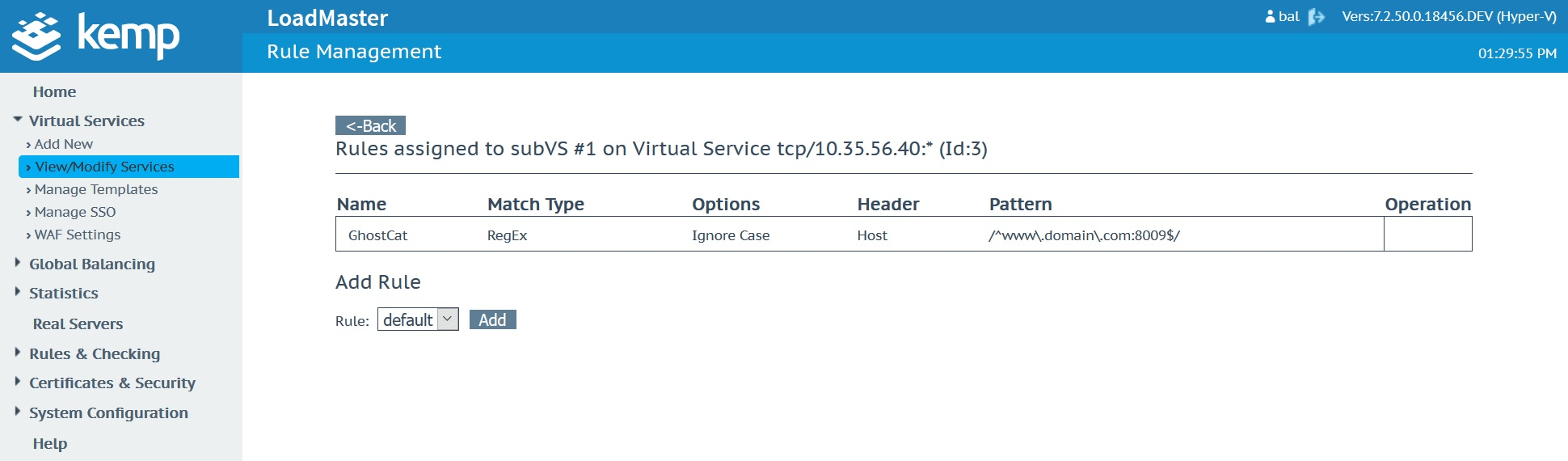Open WAF Settings in the sidebar
The height and width of the screenshot is (461, 1568).
(78, 235)
